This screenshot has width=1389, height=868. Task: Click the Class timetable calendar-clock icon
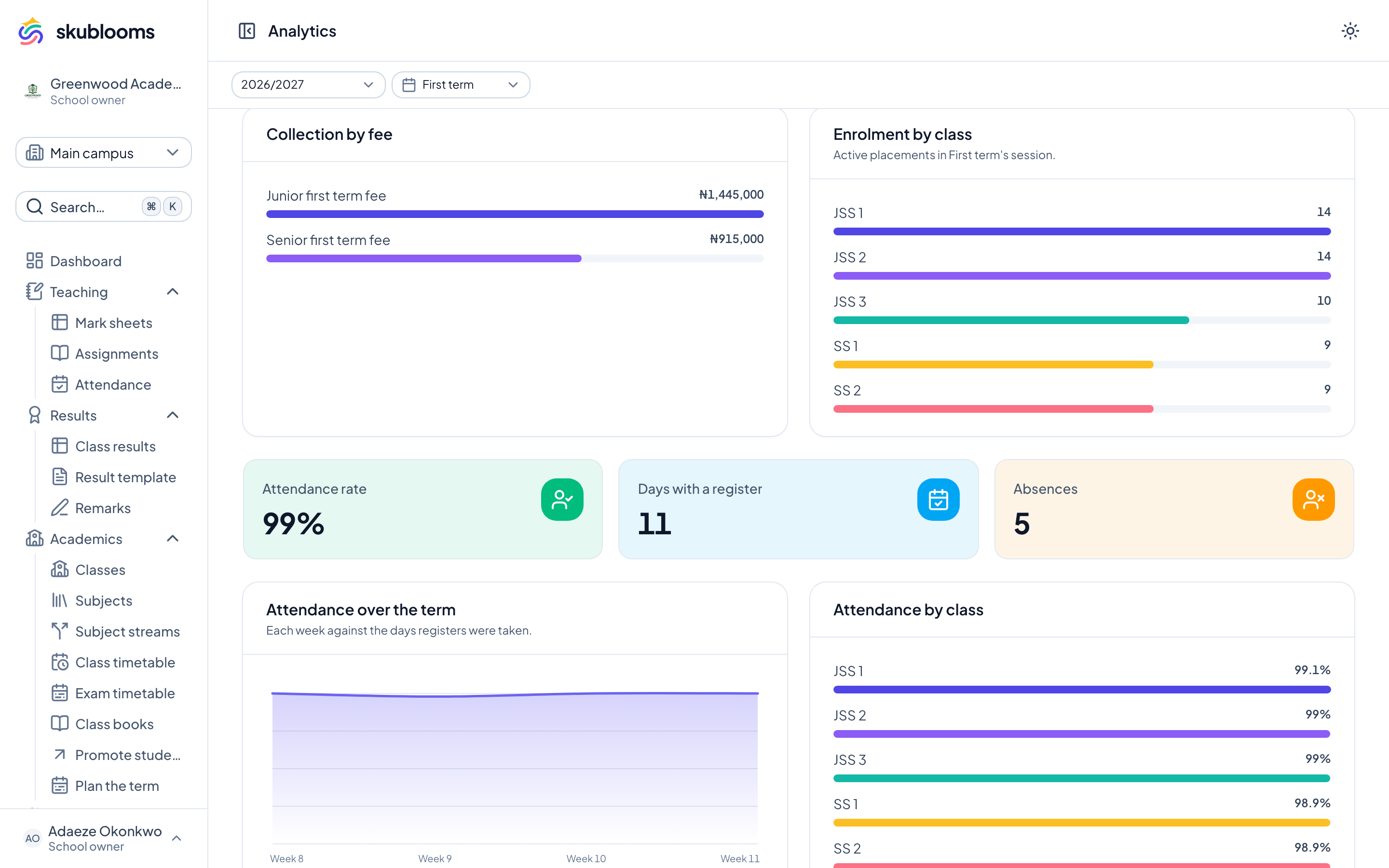click(60, 662)
